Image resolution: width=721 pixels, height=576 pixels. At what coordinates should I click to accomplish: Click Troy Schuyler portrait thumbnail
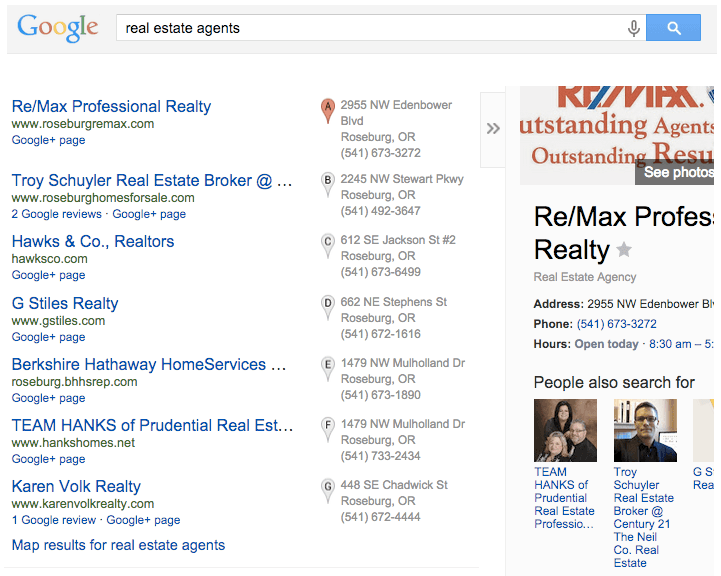click(x=645, y=430)
